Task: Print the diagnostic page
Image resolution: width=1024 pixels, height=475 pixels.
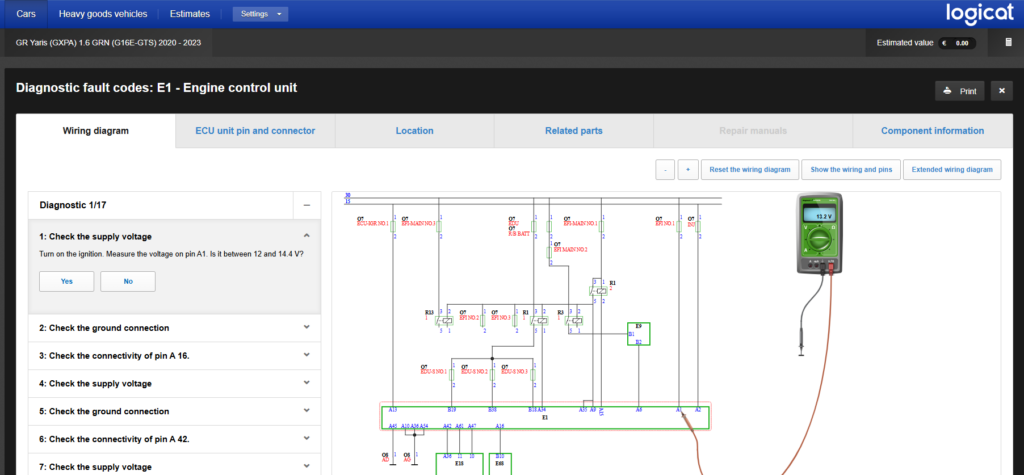Action: coord(959,91)
